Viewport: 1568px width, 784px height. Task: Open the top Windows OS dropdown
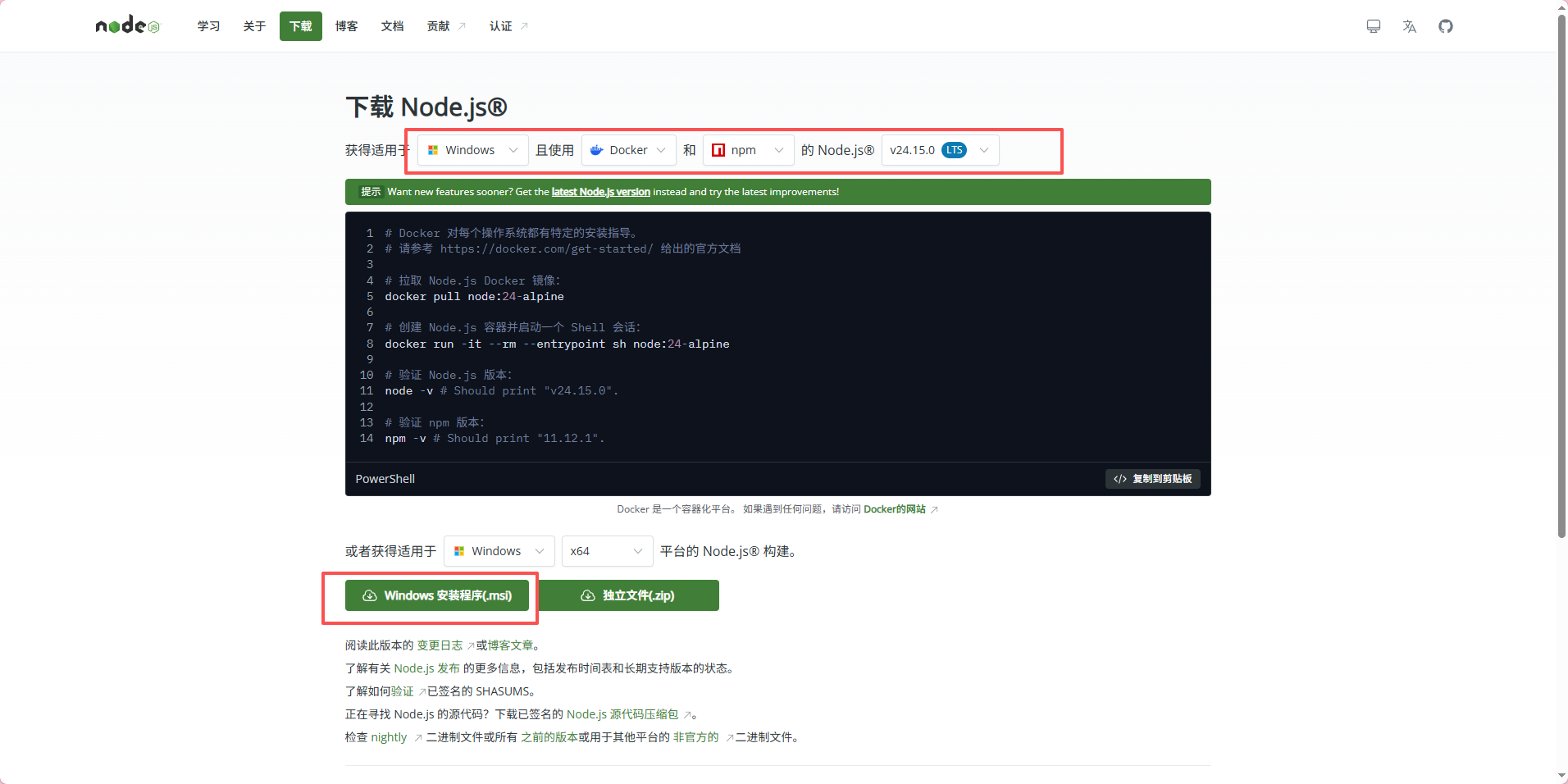473,150
